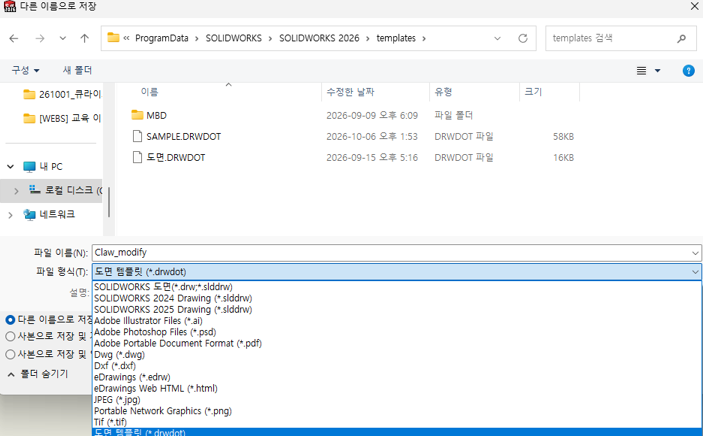The width and height of the screenshot is (703, 436).
Task: Open the address bar history dropdown
Action: coord(497,39)
